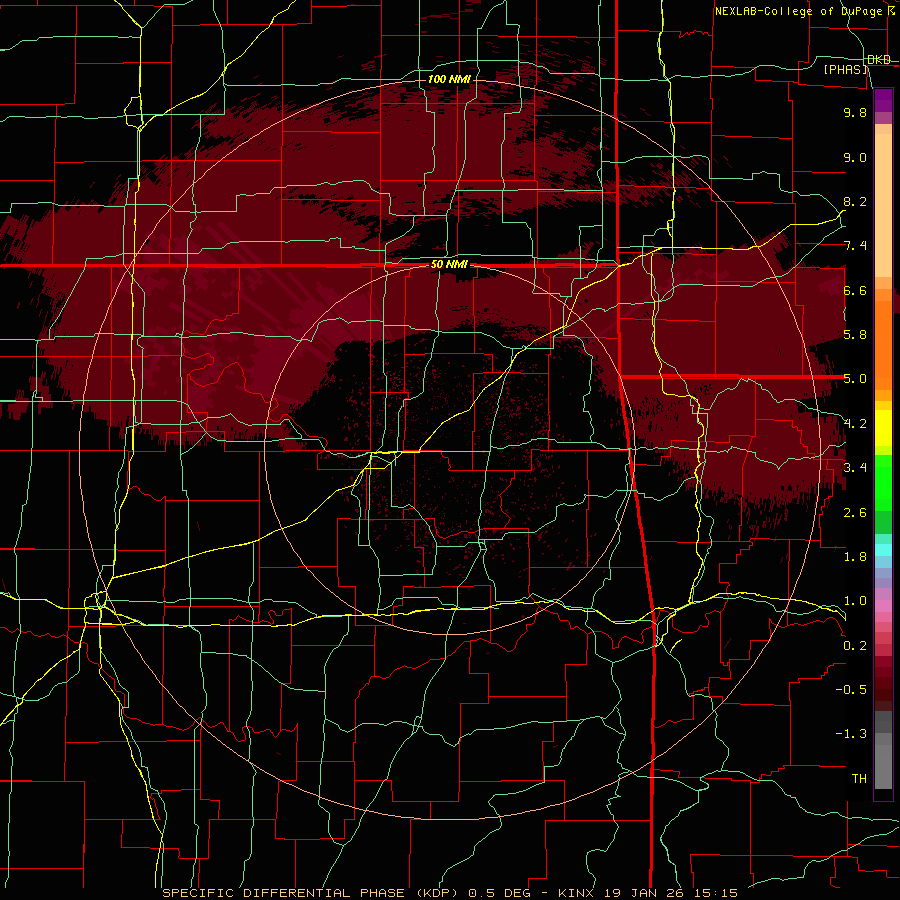
Task: Click the [PHAS] label above the color scale
Action: [845, 69]
